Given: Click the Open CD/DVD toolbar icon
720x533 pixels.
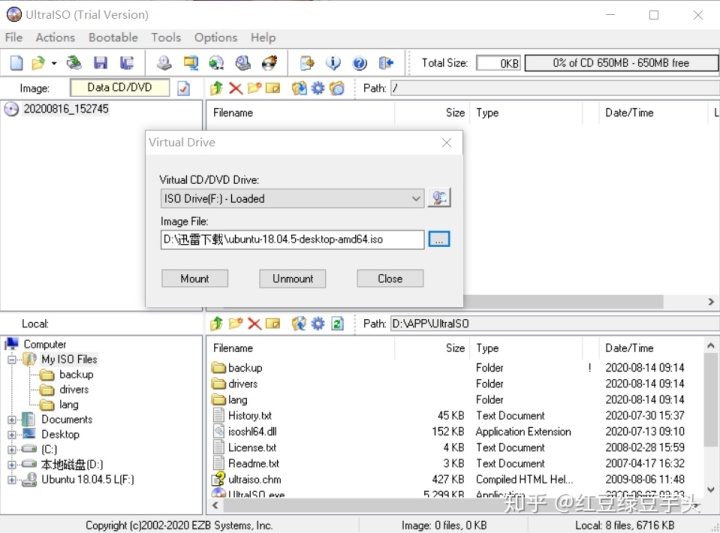Looking at the screenshot, I should point(73,63).
